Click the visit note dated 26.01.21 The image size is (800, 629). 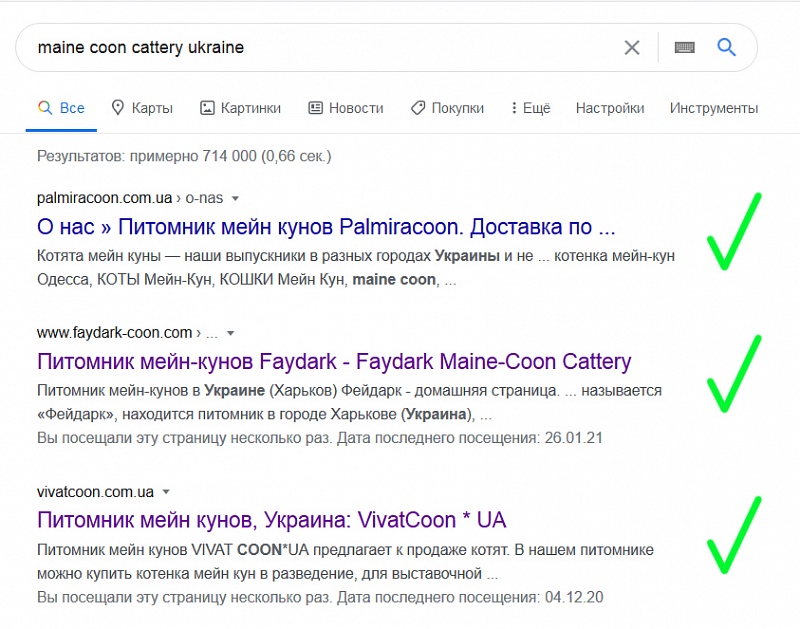pos(320,438)
